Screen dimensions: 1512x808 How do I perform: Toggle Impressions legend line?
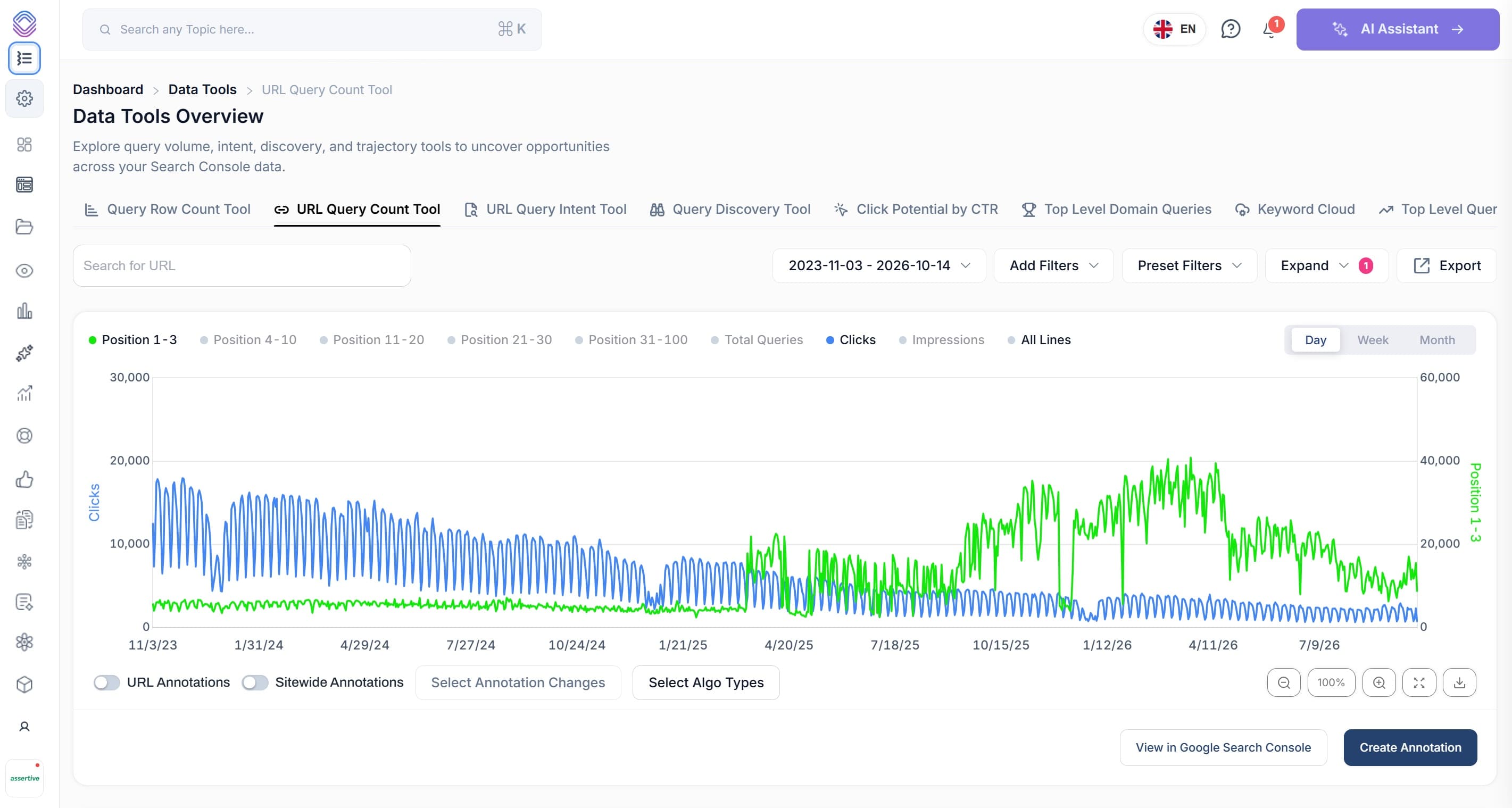tap(942, 340)
